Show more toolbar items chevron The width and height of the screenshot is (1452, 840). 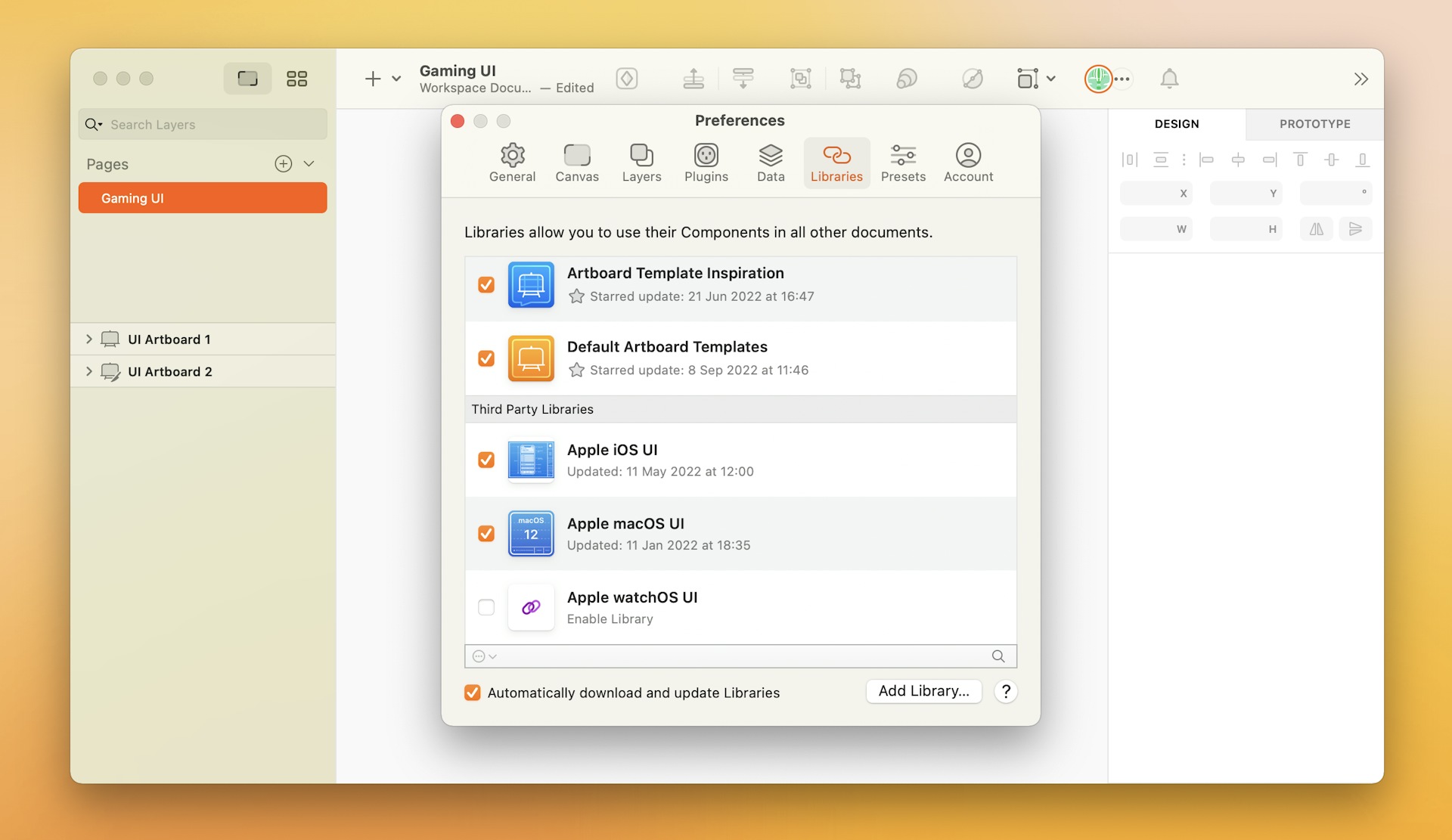[1360, 79]
